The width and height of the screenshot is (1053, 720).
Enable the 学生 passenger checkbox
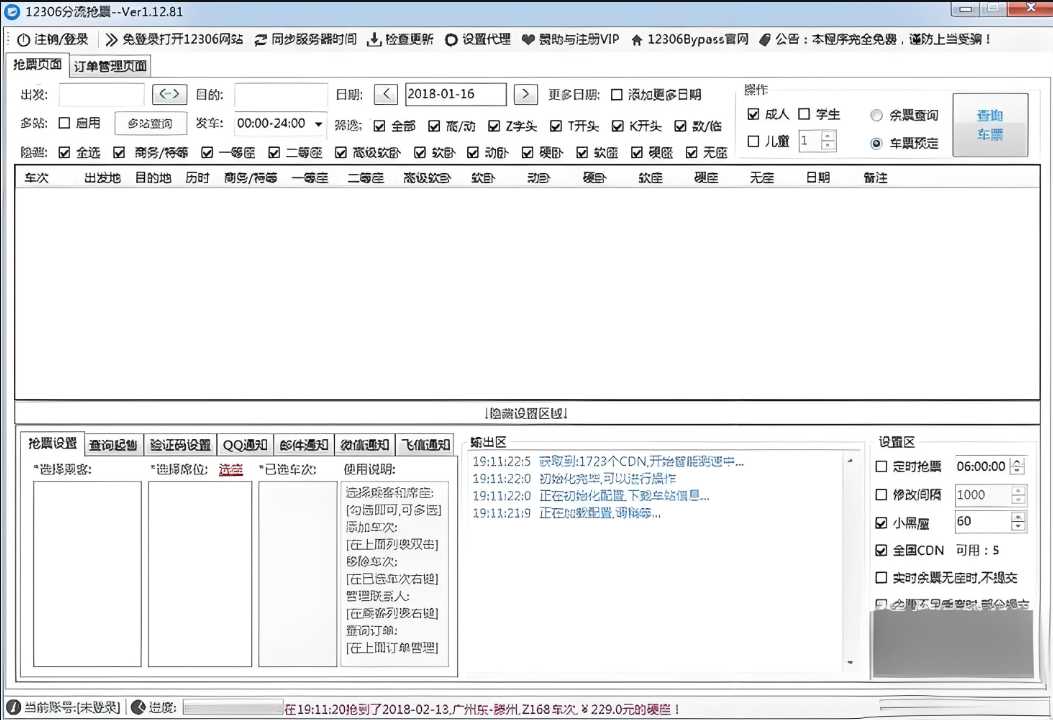click(x=804, y=114)
